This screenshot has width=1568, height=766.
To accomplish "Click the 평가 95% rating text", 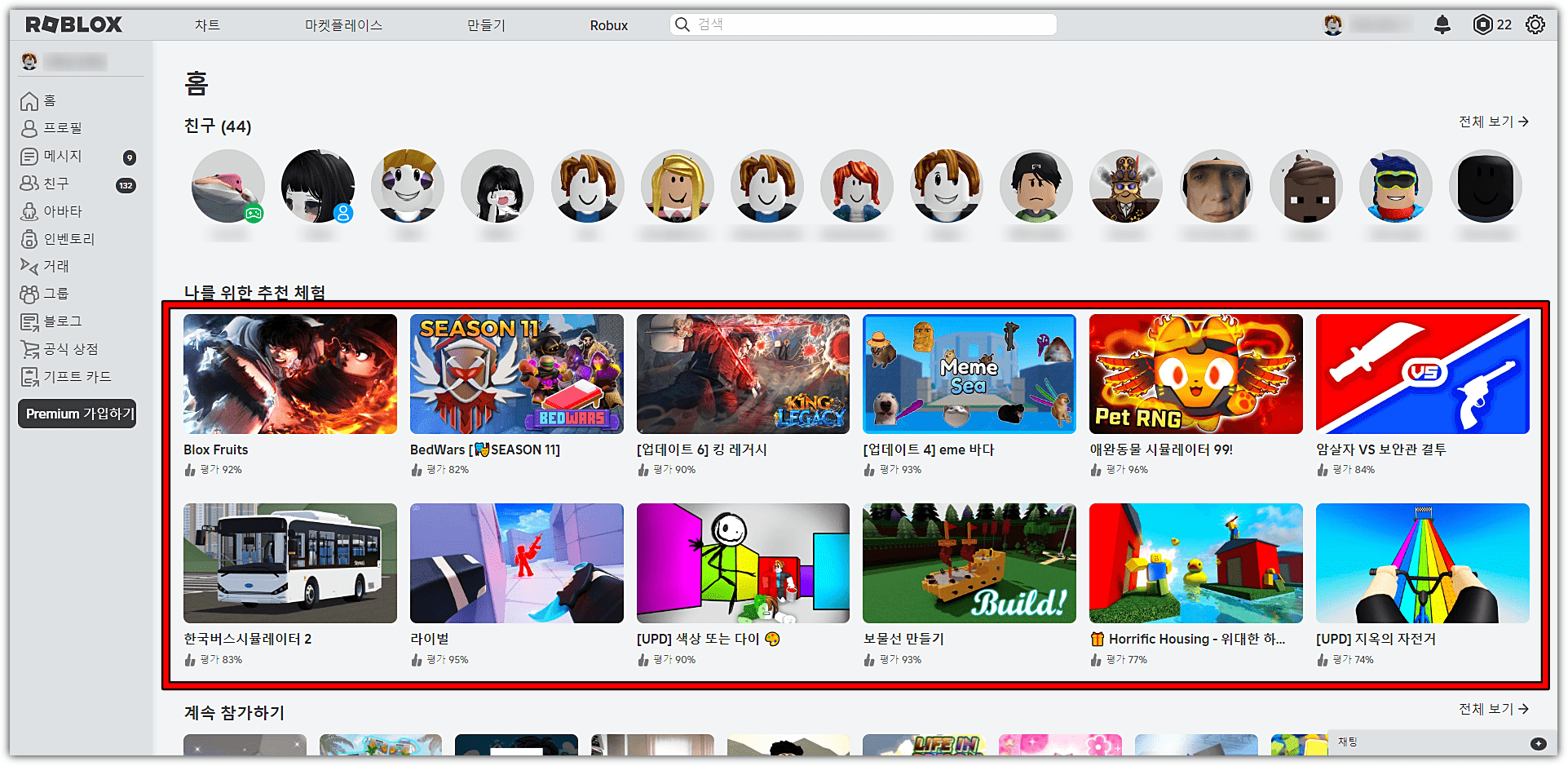I will pyautogui.click(x=448, y=660).
